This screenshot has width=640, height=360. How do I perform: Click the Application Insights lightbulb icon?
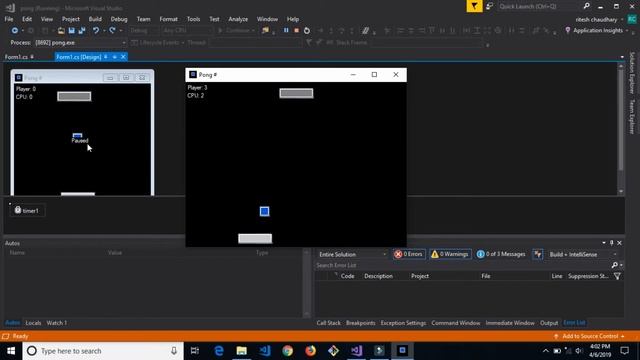568,31
